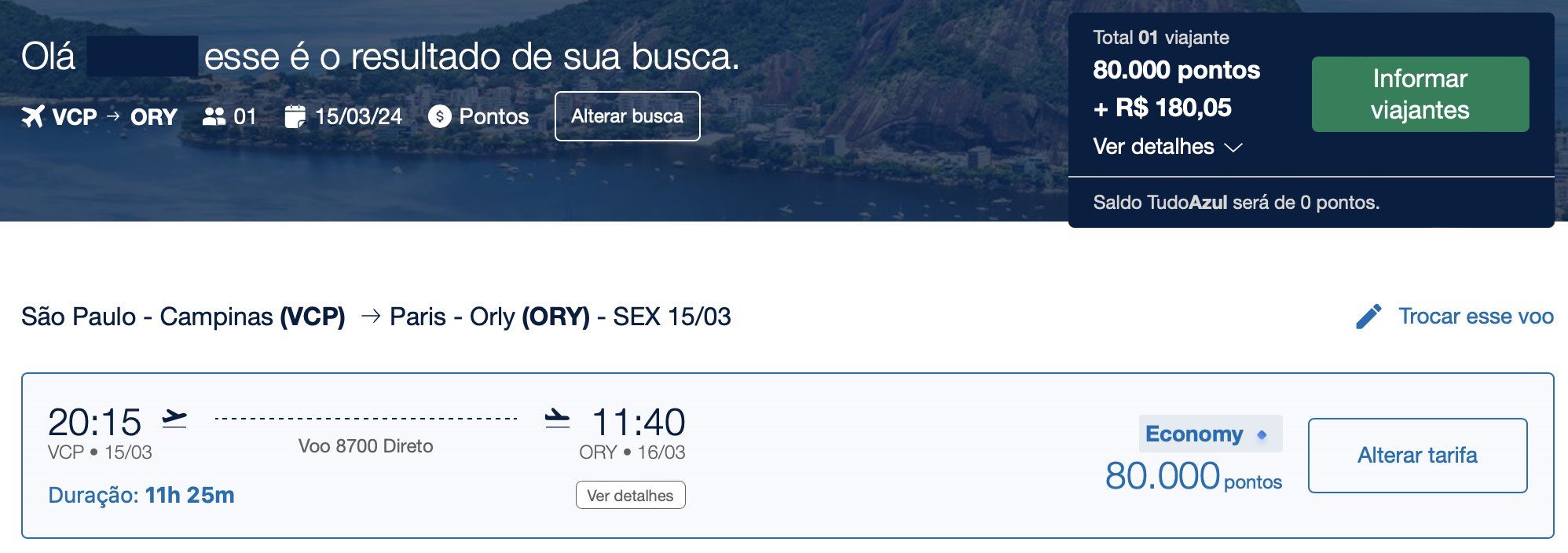Click the 80.000 pontos fare price

pyautogui.click(x=1193, y=476)
